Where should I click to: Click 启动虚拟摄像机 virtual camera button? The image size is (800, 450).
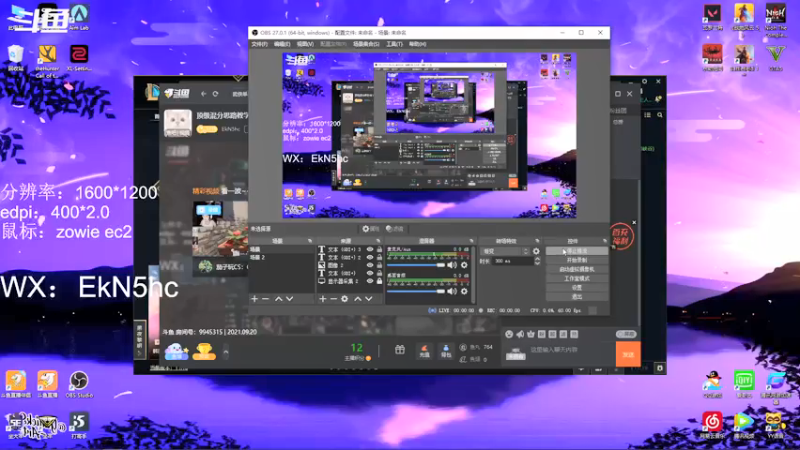pos(577,269)
